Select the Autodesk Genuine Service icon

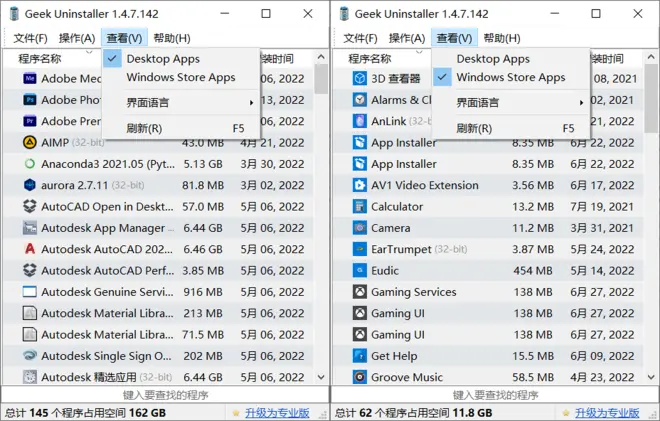point(29,292)
